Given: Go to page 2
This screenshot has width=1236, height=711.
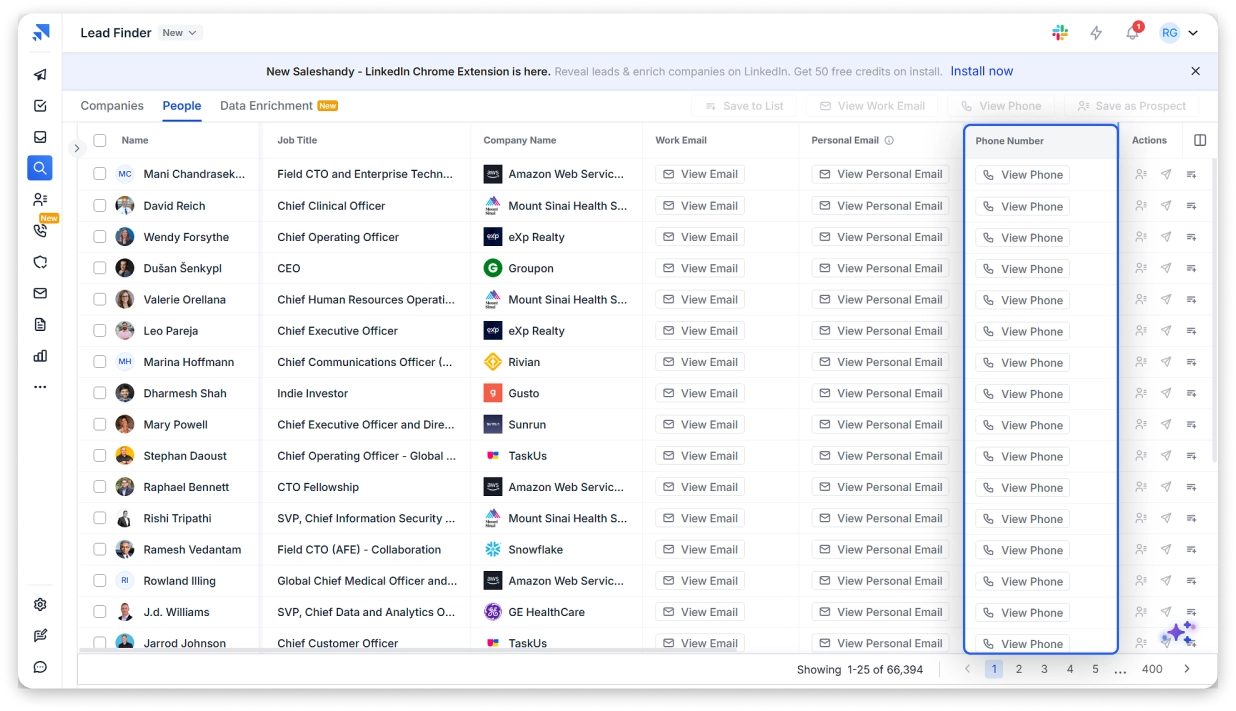Looking at the screenshot, I should (1019, 669).
